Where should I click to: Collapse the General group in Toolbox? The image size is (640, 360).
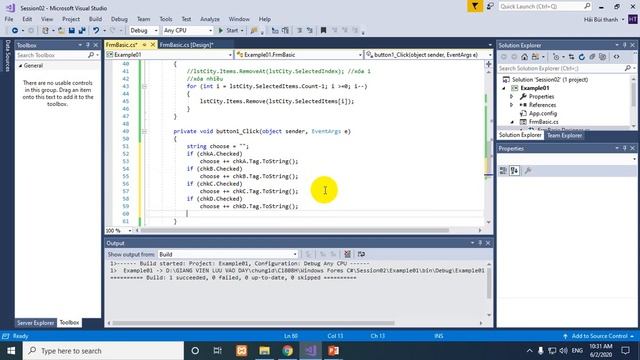click(x=20, y=66)
